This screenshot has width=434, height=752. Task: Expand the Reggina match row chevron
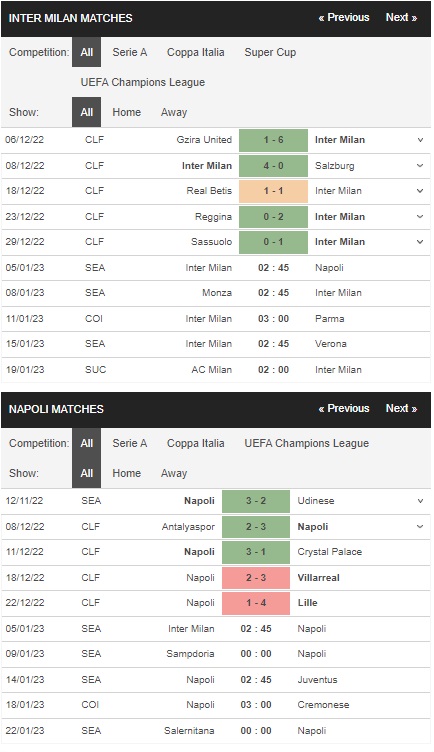tap(420, 216)
